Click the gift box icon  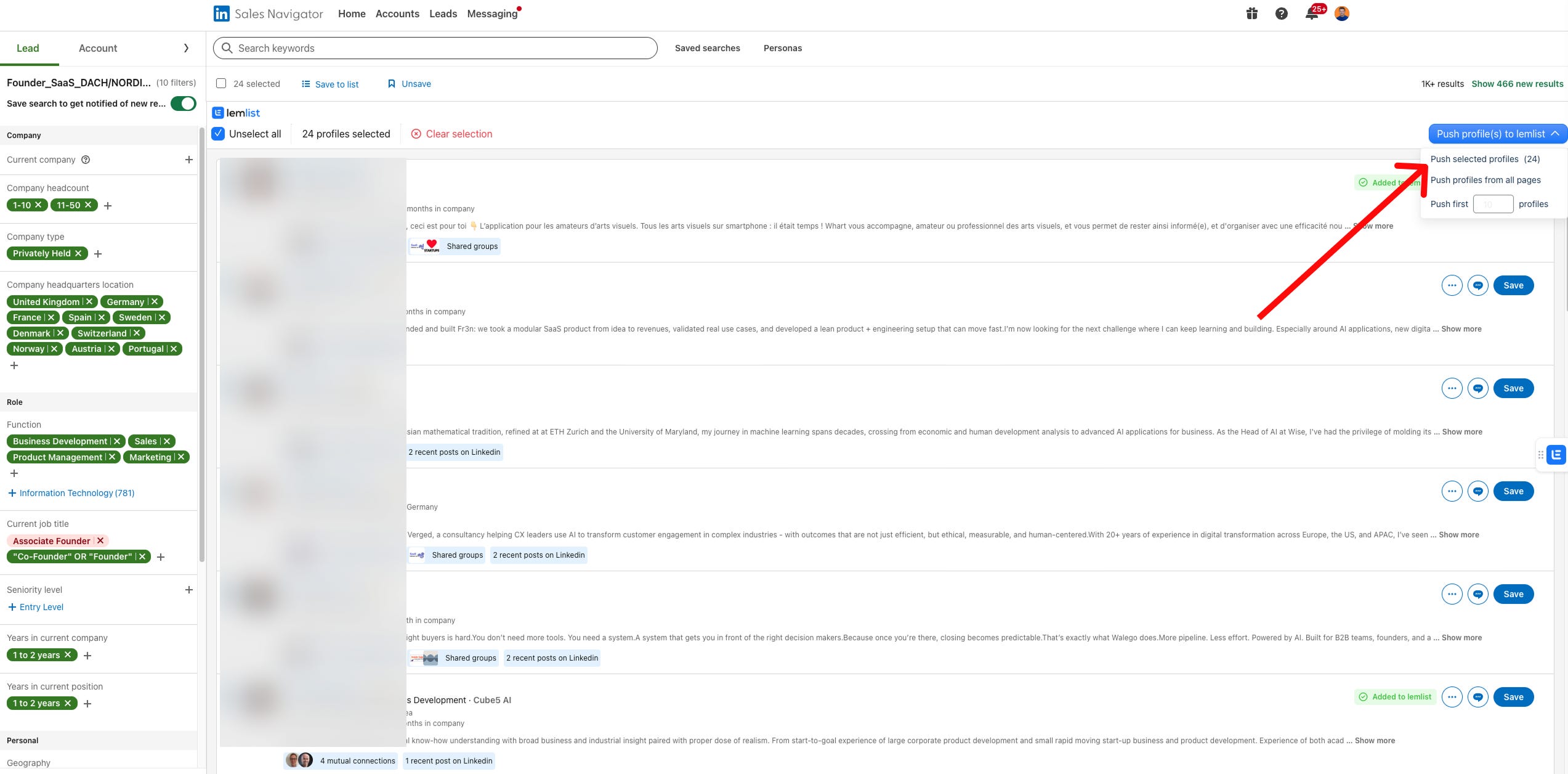(1251, 14)
